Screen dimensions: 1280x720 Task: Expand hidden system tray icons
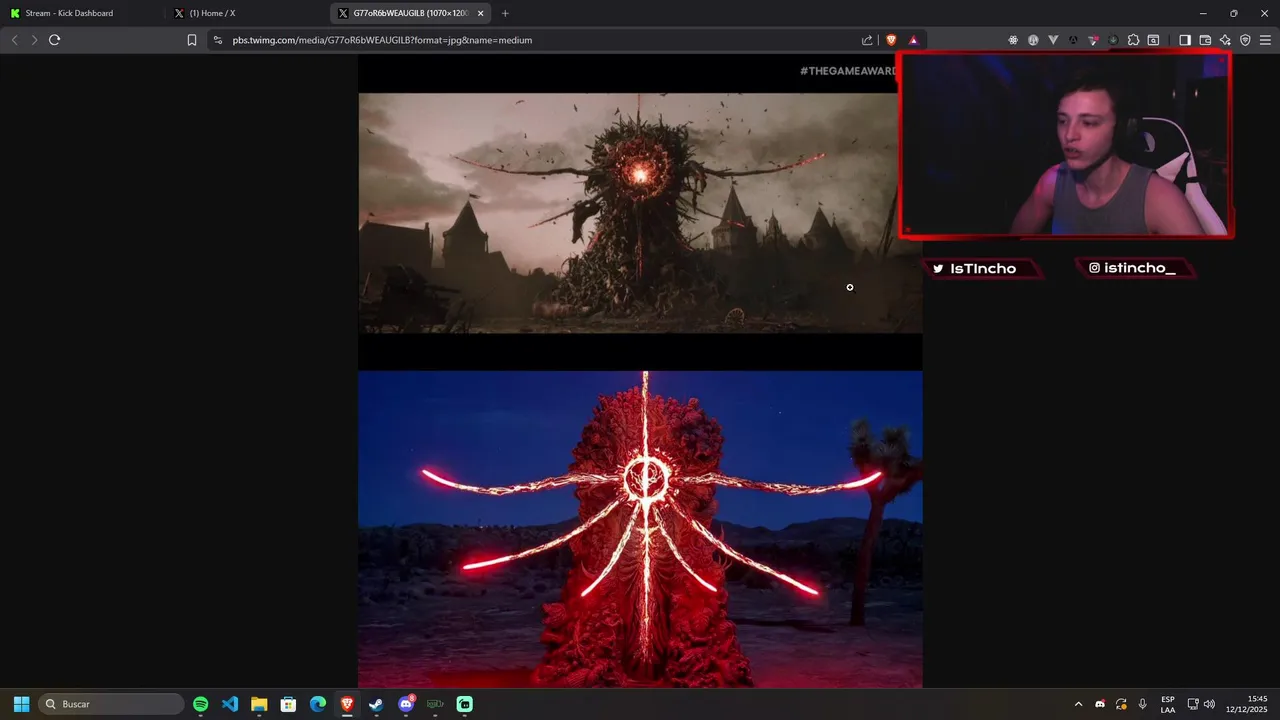1078,704
